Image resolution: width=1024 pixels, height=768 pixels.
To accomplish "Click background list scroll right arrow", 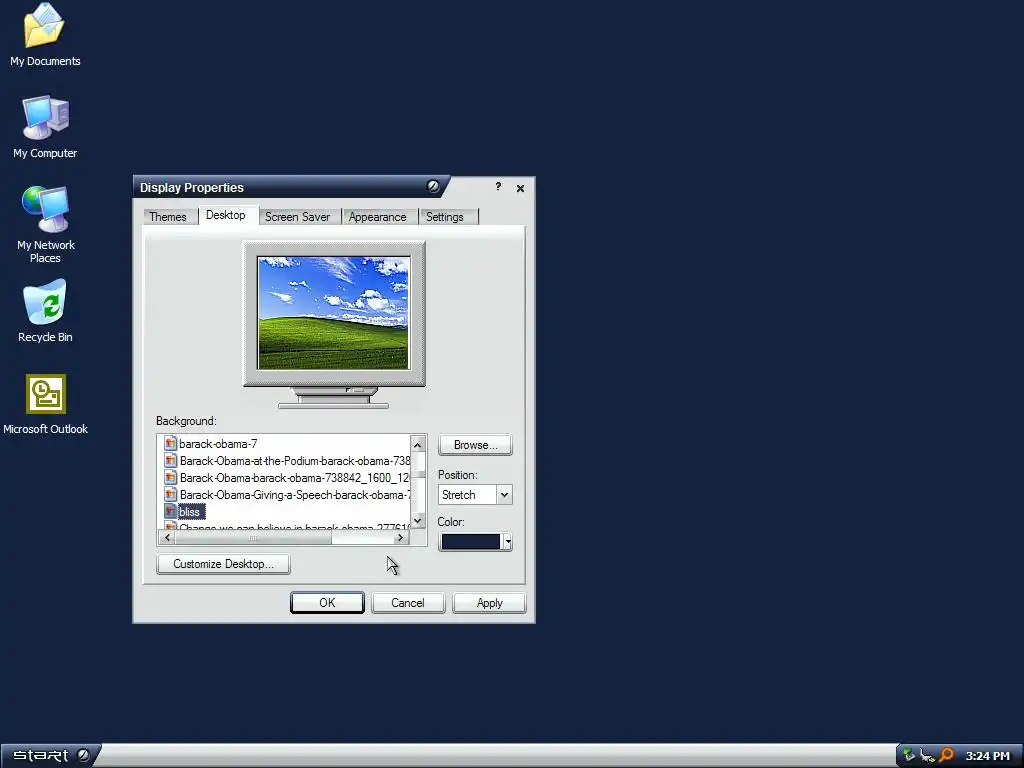I will (401, 537).
